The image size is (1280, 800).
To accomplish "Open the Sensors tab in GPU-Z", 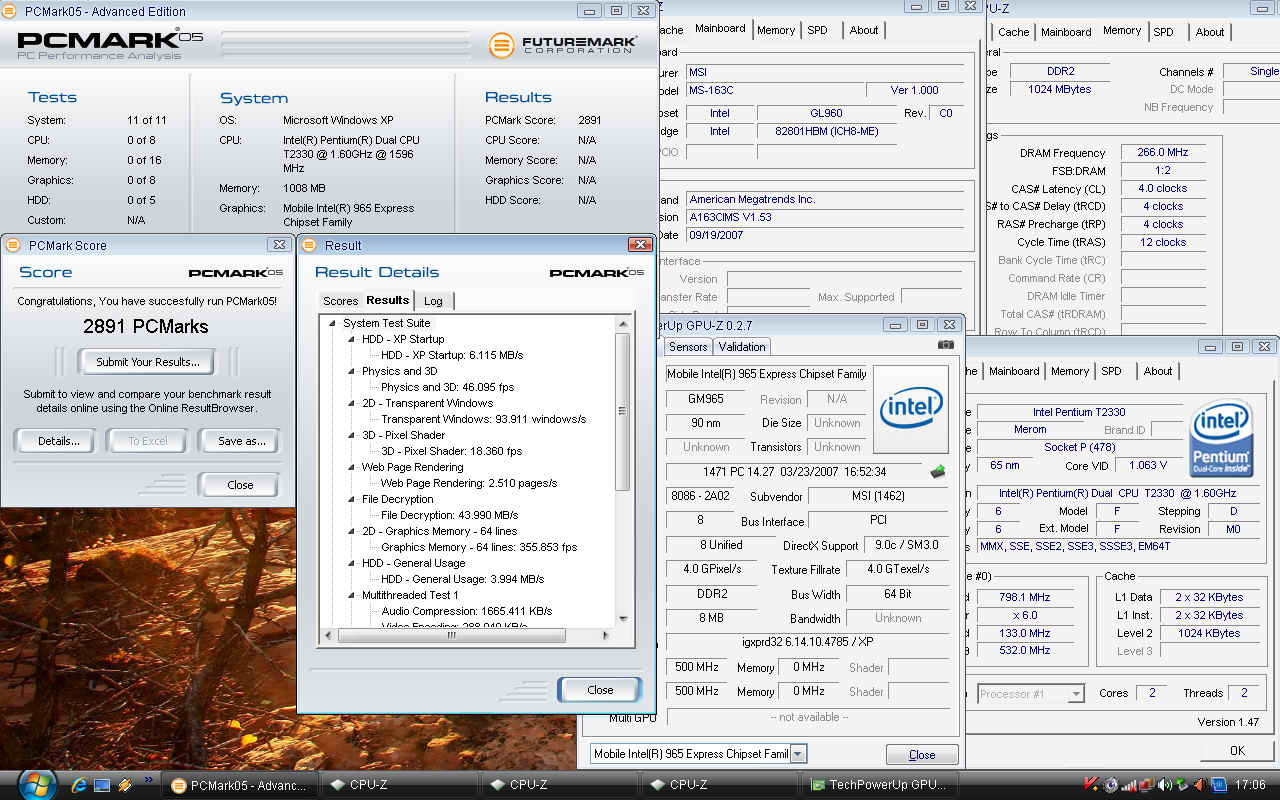I will pos(688,347).
